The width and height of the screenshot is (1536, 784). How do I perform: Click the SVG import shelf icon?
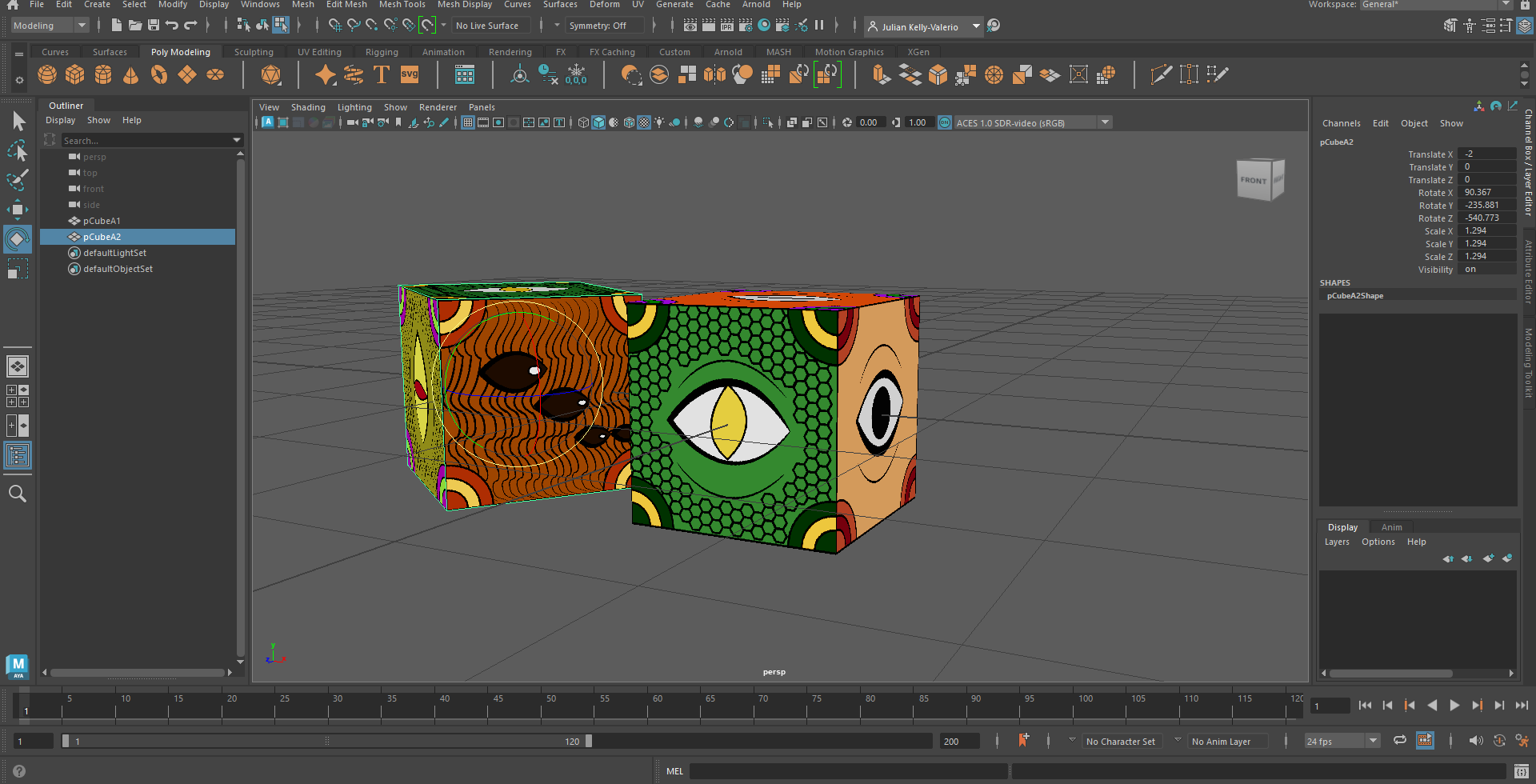410,75
